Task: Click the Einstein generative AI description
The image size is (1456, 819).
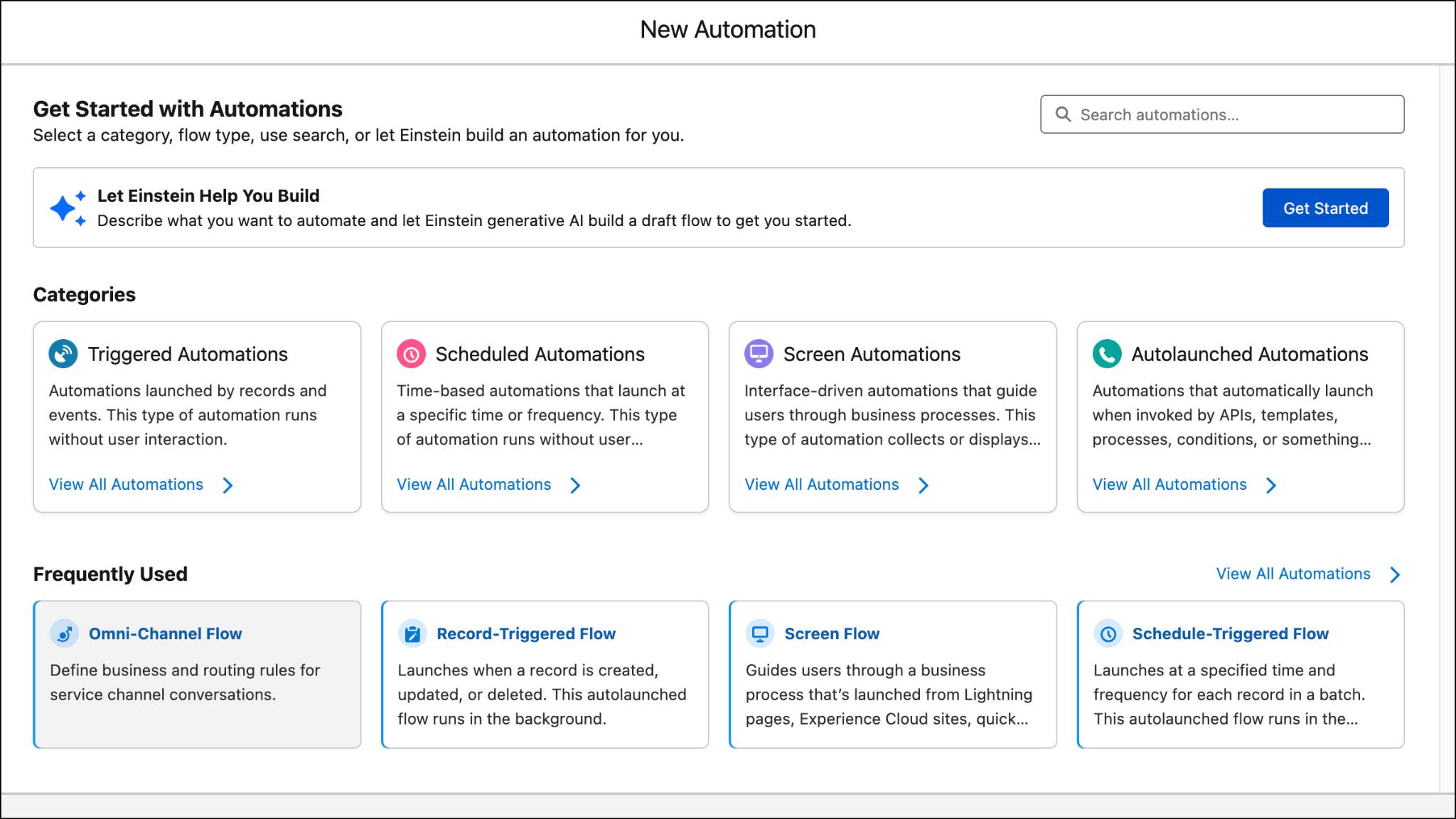Action: click(x=474, y=221)
